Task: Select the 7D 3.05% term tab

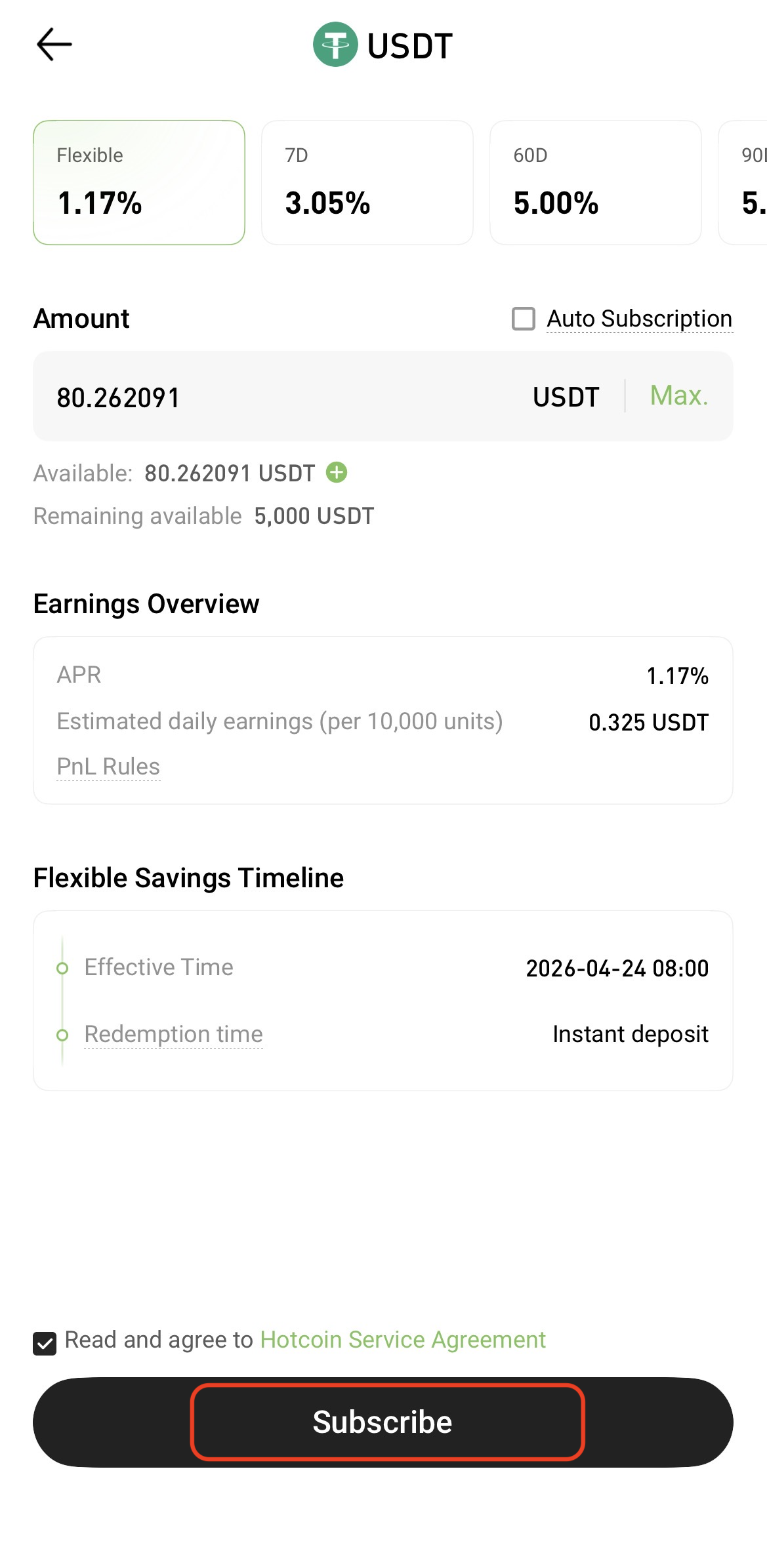Action: (x=367, y=182)
